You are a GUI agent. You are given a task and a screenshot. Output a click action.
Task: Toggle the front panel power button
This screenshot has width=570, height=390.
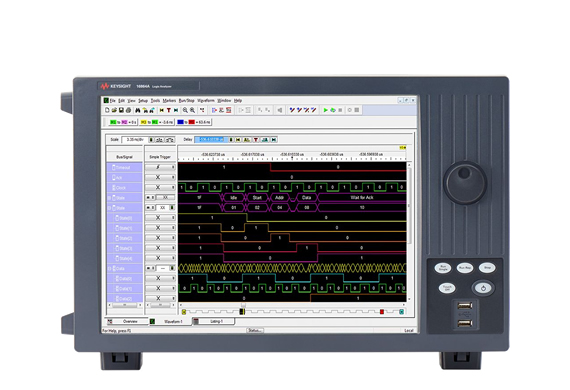coord(483,288)
